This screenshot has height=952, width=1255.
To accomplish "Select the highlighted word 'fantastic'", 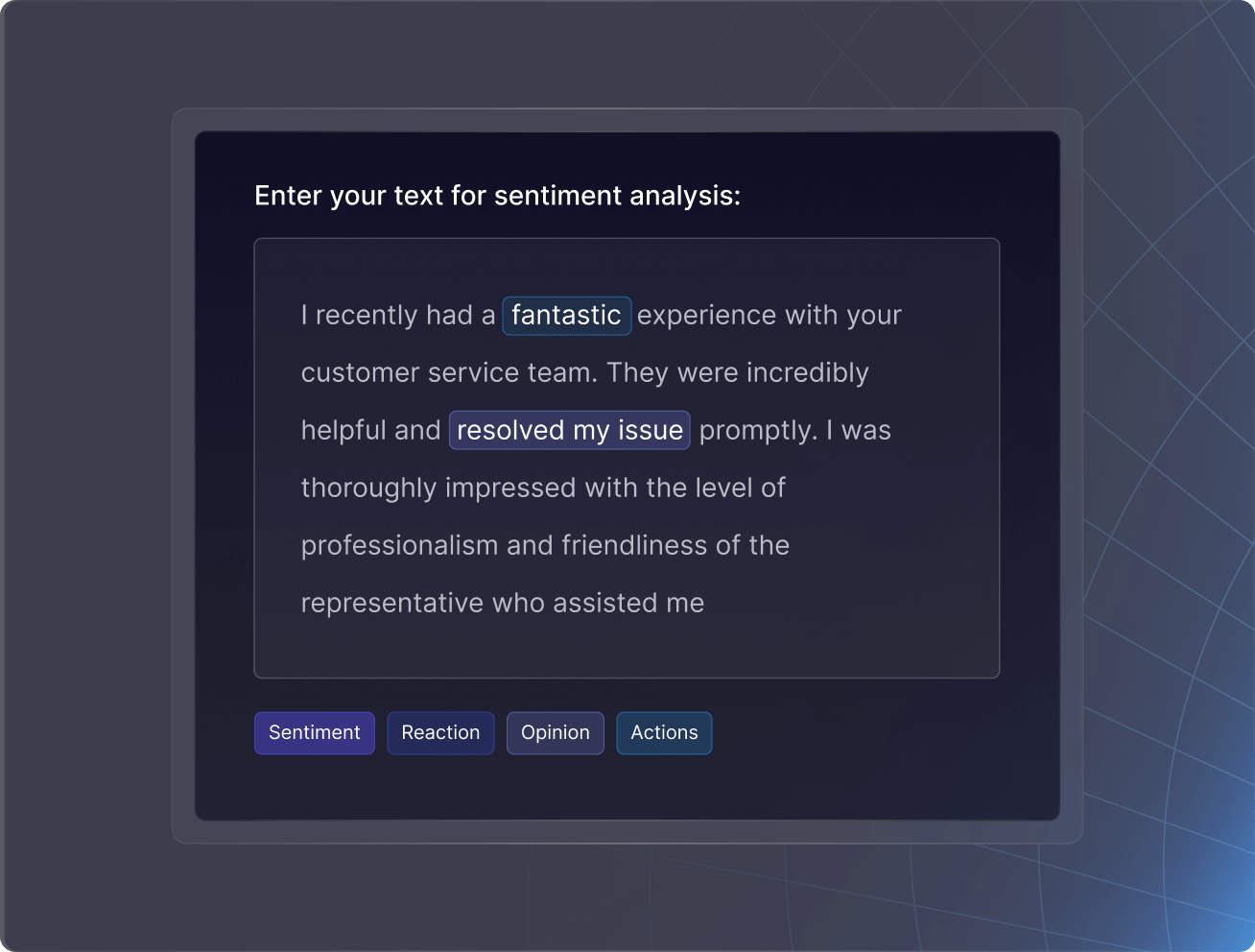I will coord(566,315).
